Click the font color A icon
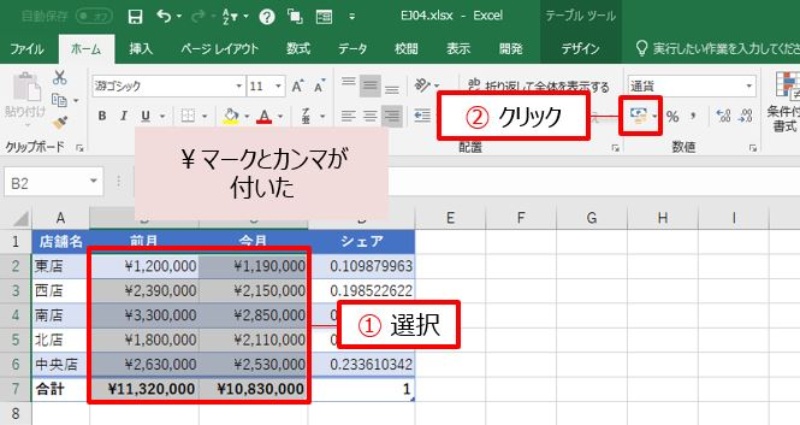 point(264,116)
